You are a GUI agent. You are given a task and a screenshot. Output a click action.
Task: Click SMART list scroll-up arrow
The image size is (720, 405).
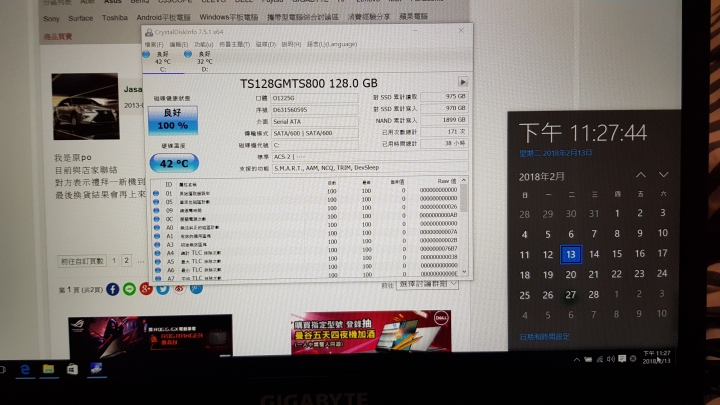coord(464,180)
